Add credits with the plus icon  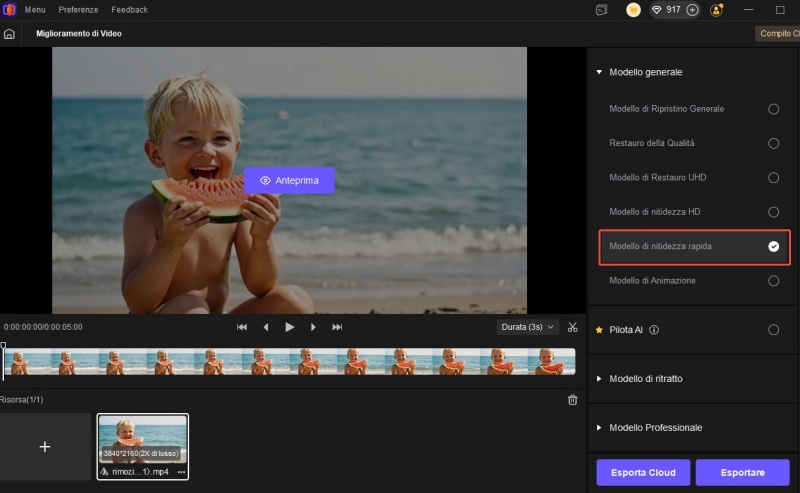pyautogui.click(x=692, y=10)
